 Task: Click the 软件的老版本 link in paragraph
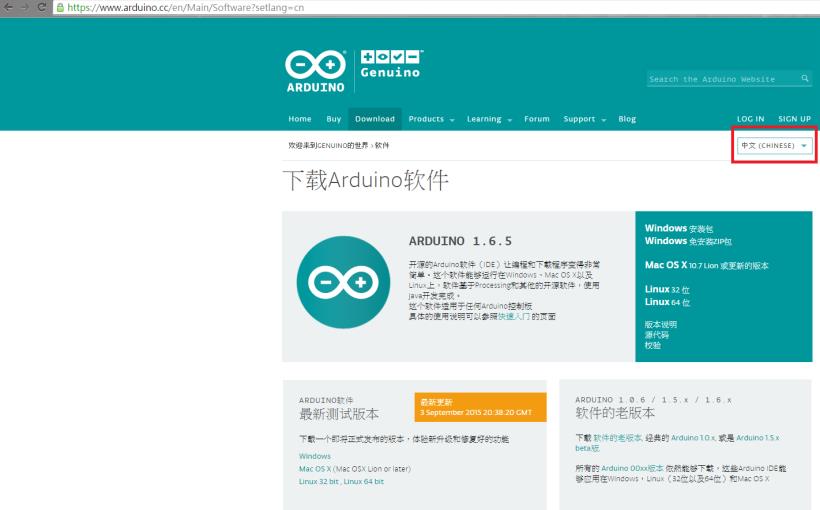617,438
